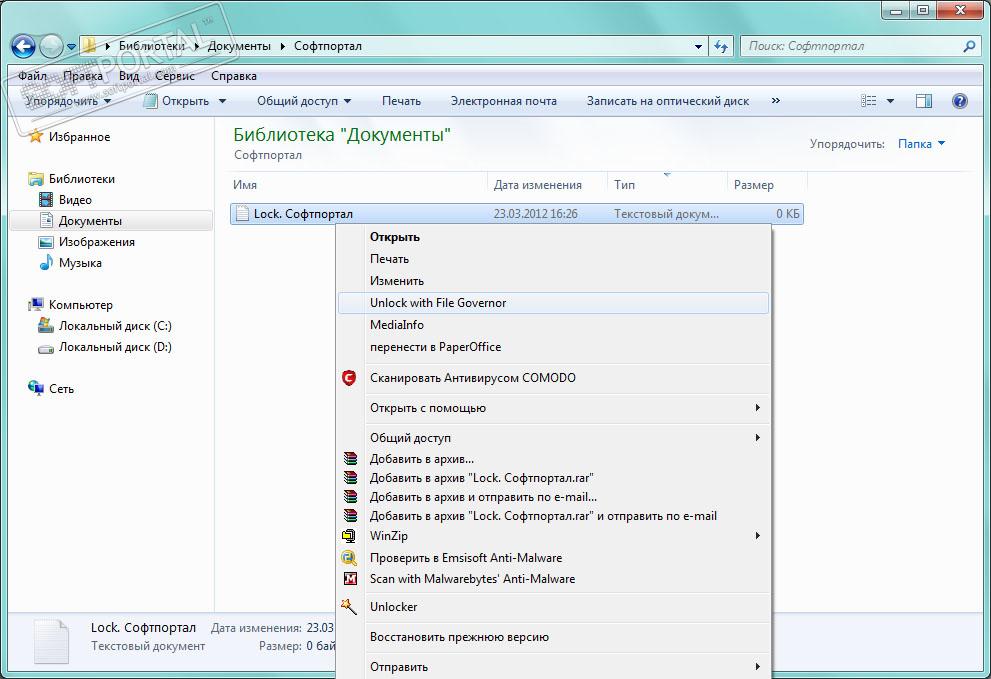
Task: Toggle the preview pane icon
Action: [924, 101]
